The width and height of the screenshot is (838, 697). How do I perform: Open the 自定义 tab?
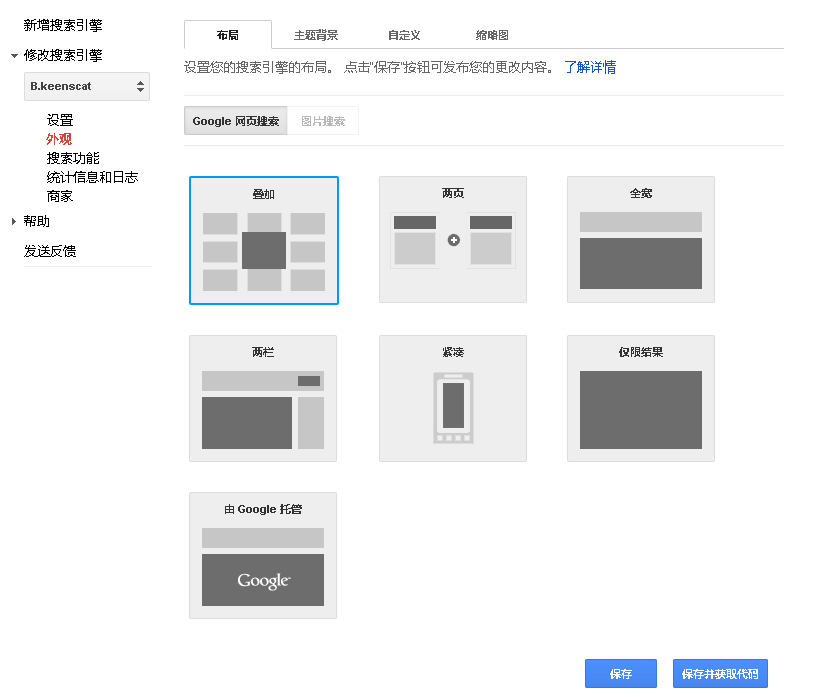click(x=403, y=34)
